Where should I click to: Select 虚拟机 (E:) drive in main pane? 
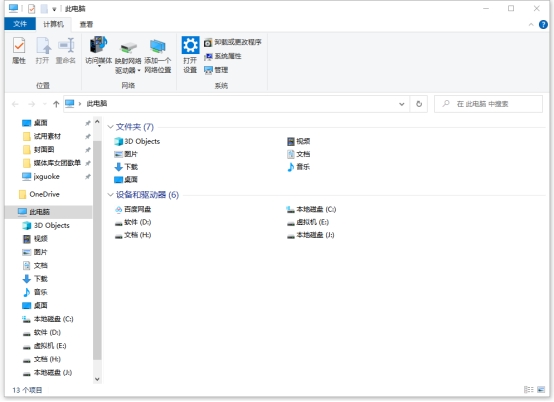coord(308,222)
